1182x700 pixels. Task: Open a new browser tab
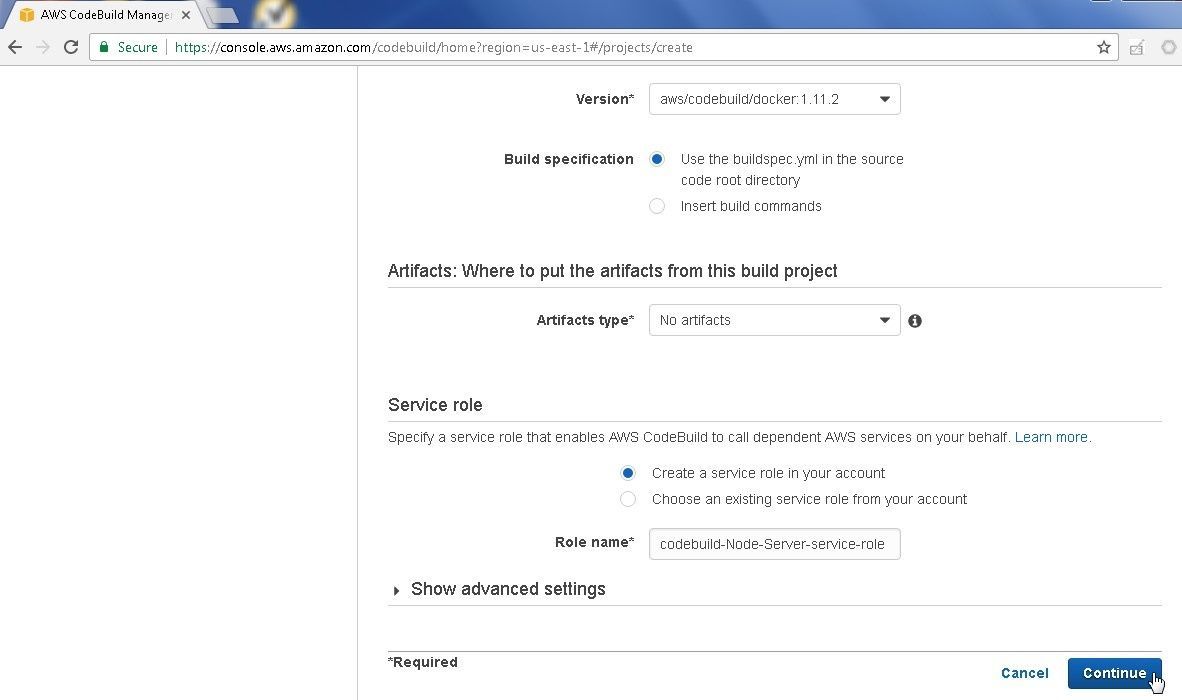point(222,15)
